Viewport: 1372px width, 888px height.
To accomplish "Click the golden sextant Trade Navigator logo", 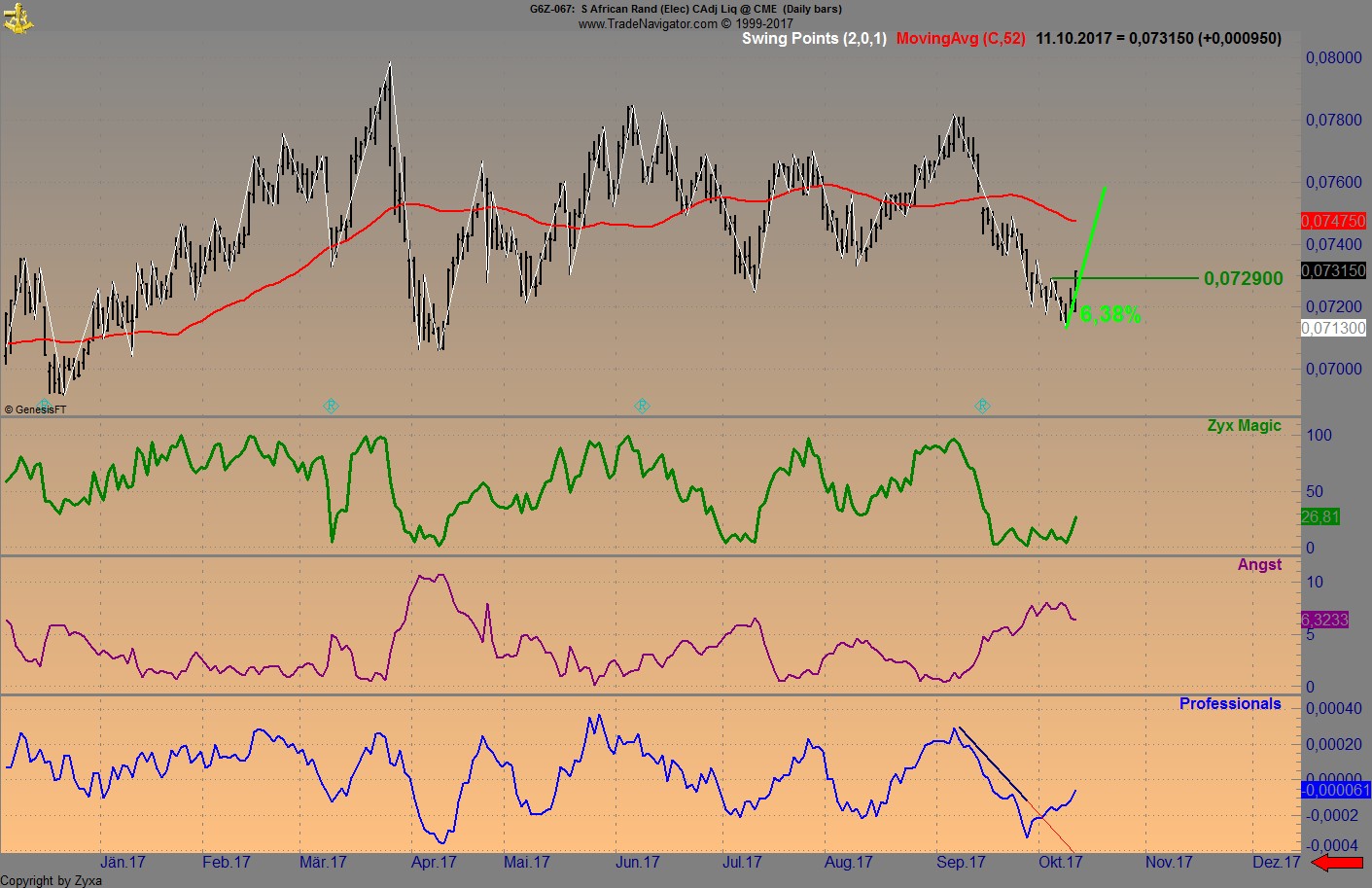I will tap(18, 18).
